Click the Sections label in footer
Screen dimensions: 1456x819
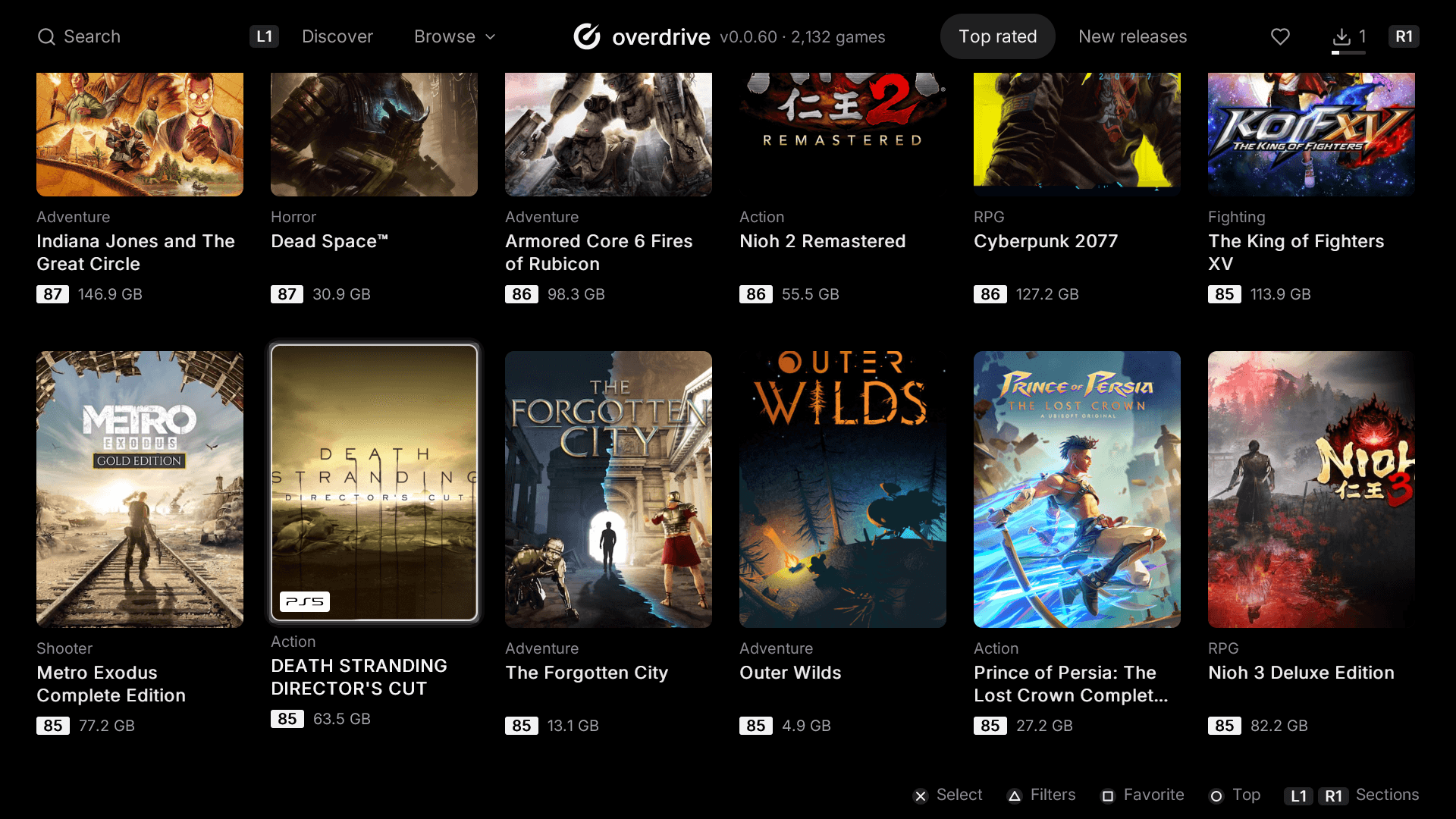[x=1387, y=795]
